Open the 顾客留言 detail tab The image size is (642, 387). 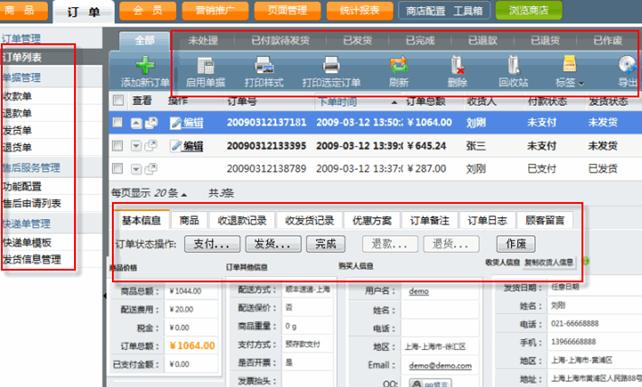tap(545, 220)
